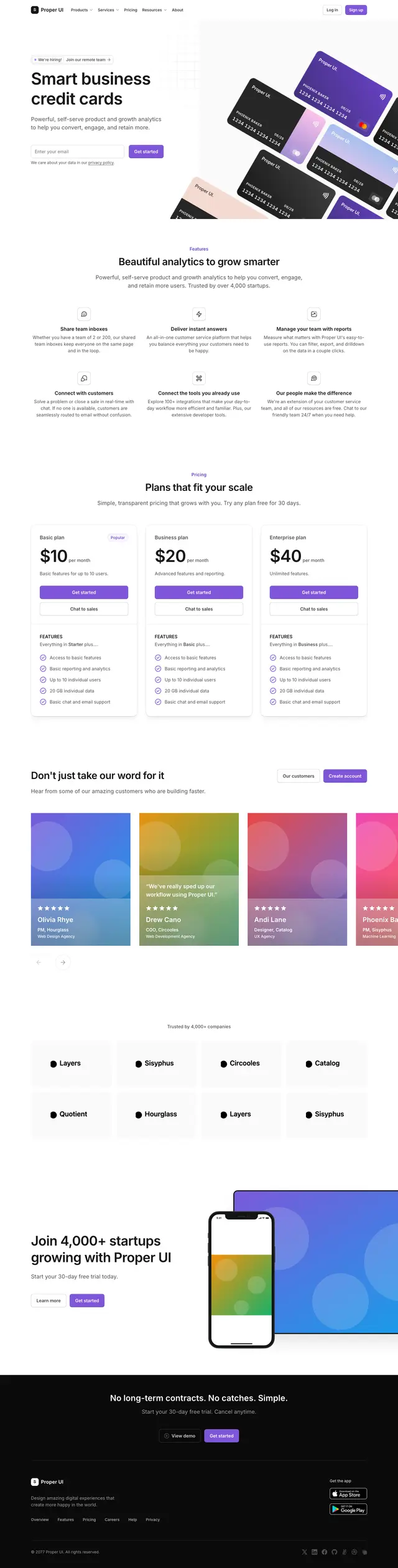
Task: Click the Manage your team with reports icon
Action: [x=314, y=314]
